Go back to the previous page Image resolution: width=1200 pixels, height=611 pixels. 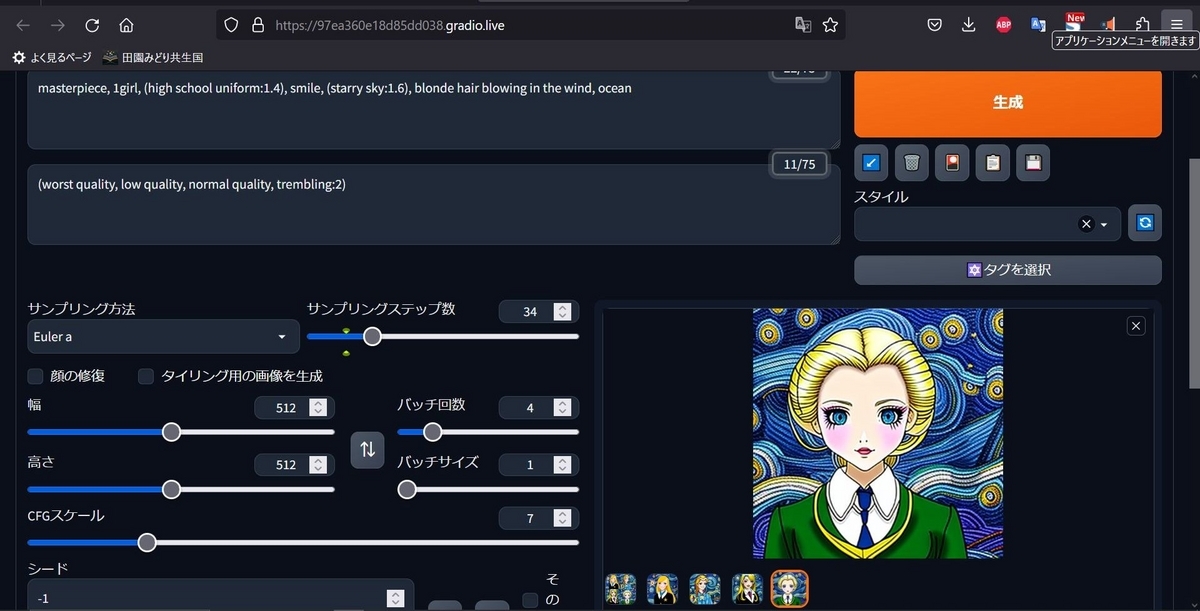point(23,25)
